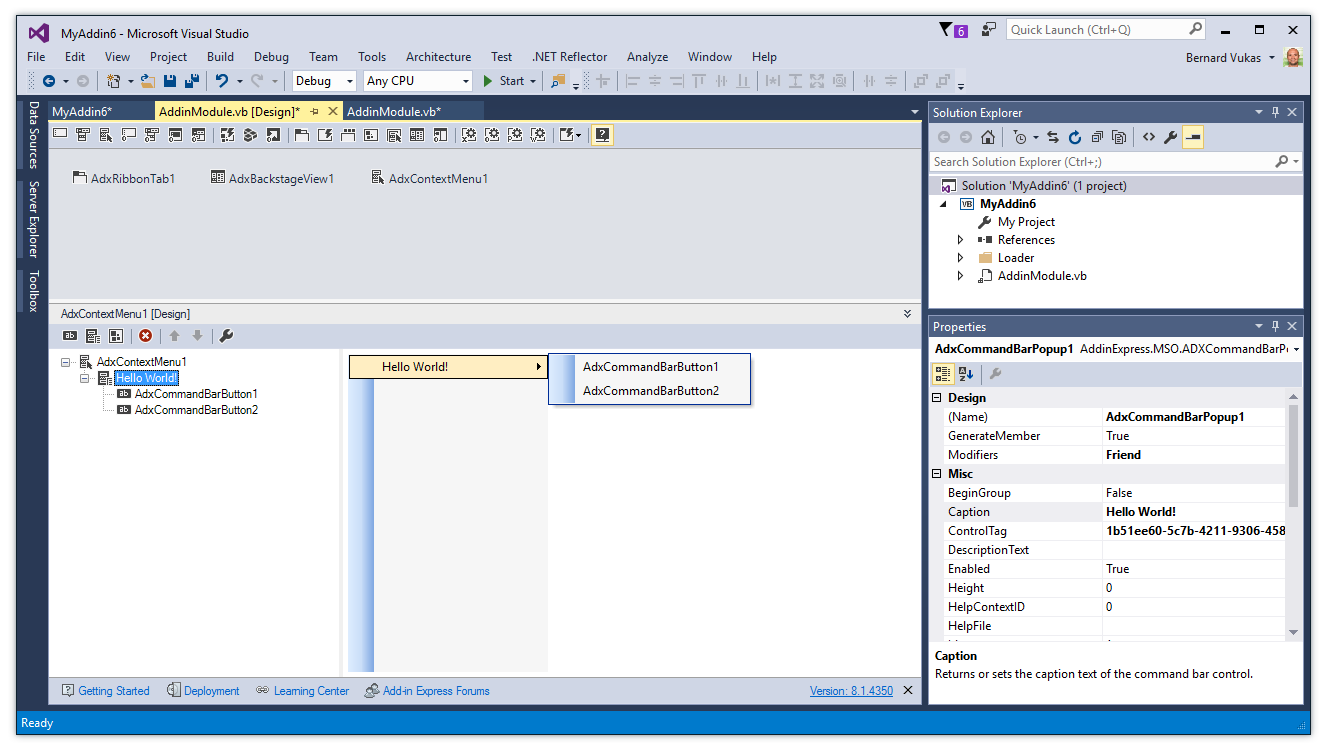Expand the AddinModule.vb node
The width and height of the screenshot is (1322, 745).
pos(960,276)
